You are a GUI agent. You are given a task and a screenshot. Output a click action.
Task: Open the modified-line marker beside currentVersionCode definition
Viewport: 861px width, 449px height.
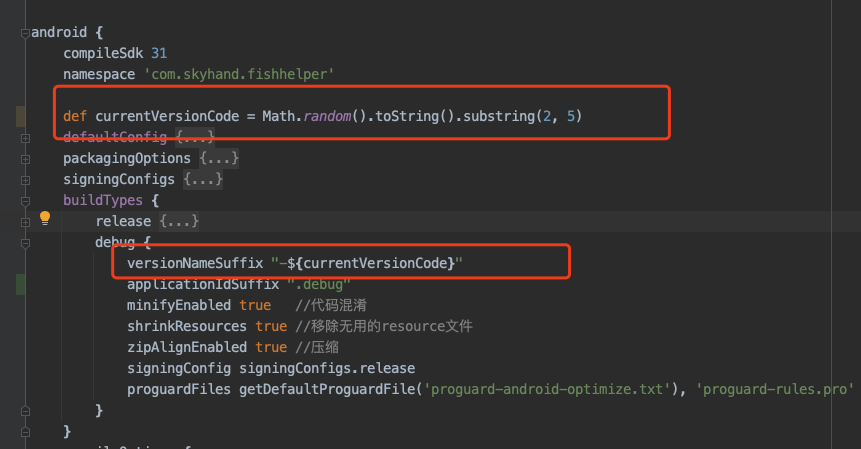[x=20, y=116]
